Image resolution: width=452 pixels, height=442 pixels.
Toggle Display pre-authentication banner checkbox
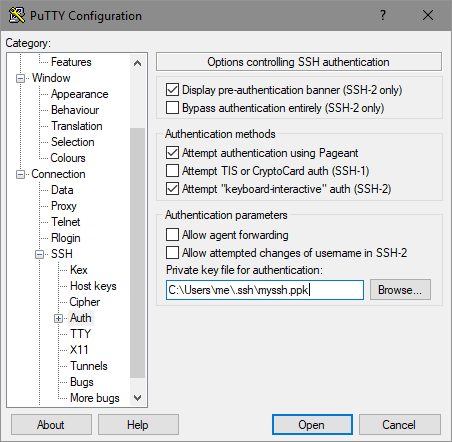[x=172, y=90]
